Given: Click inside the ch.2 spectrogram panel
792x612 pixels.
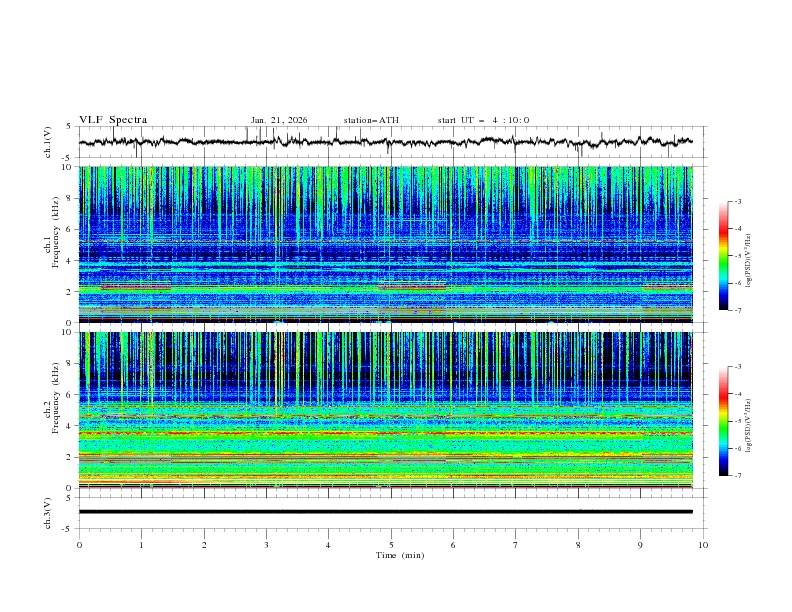Looking at the screenshot, I should [390, 410].
